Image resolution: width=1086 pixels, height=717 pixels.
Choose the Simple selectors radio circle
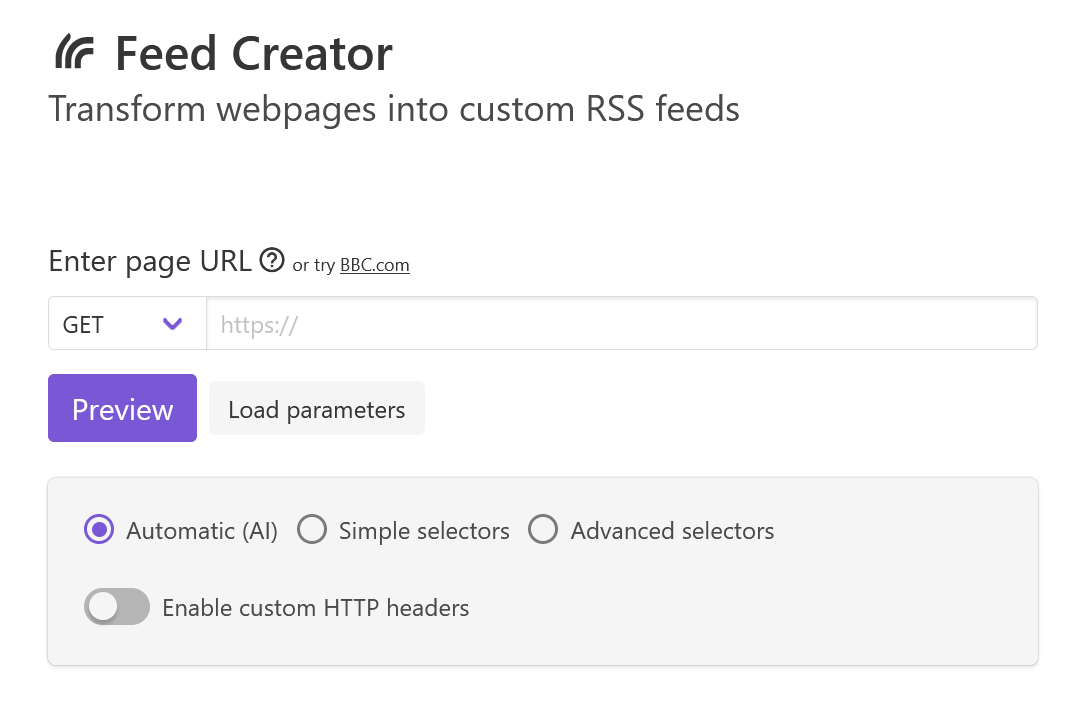click(x=312, y=530)
